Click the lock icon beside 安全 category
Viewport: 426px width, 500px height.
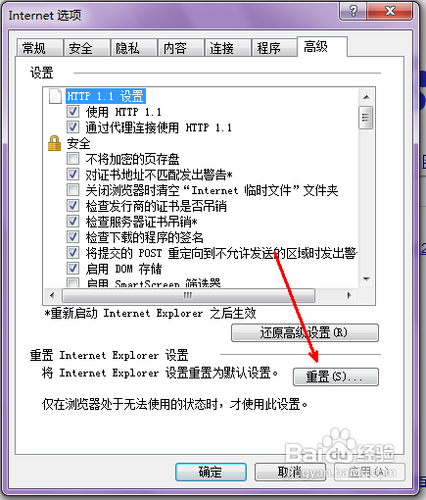pos(54,143)
